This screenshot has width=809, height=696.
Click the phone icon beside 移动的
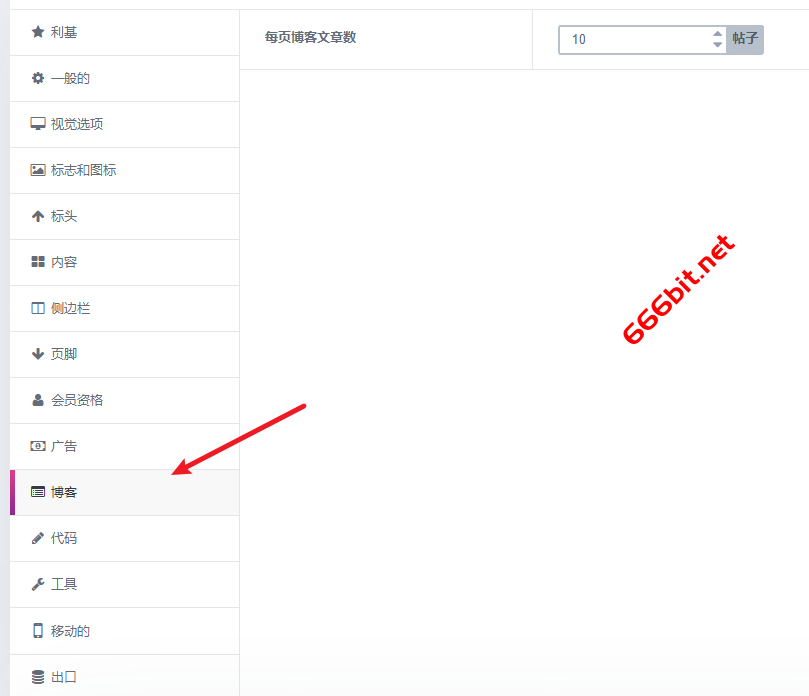(x=38, y=630)
